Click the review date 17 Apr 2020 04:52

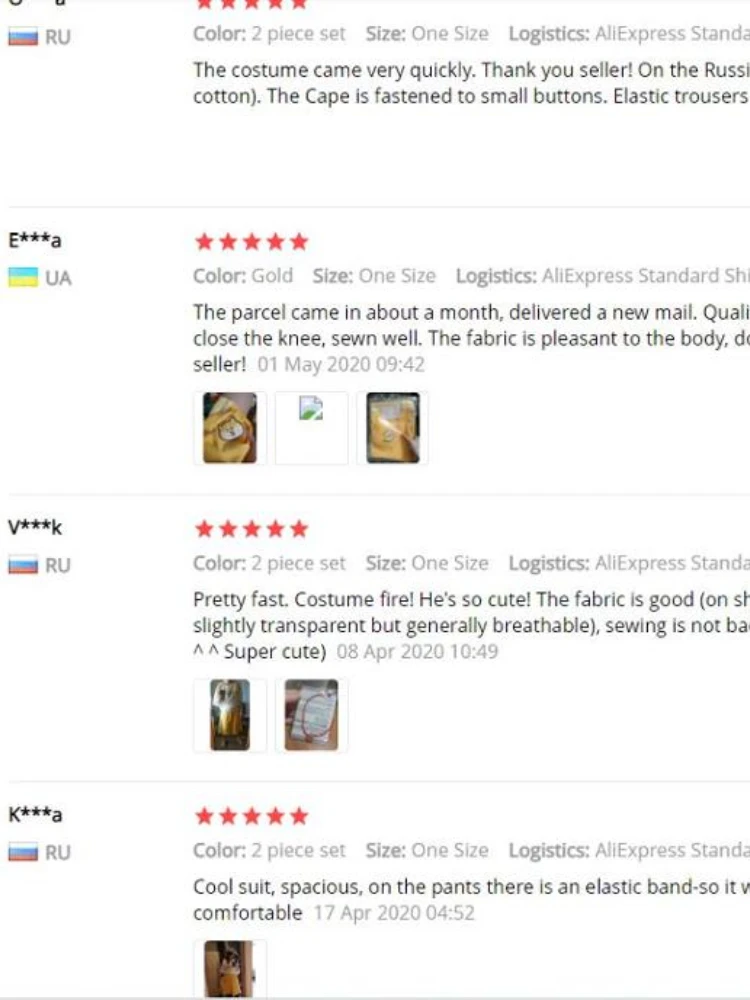[394, 913]
